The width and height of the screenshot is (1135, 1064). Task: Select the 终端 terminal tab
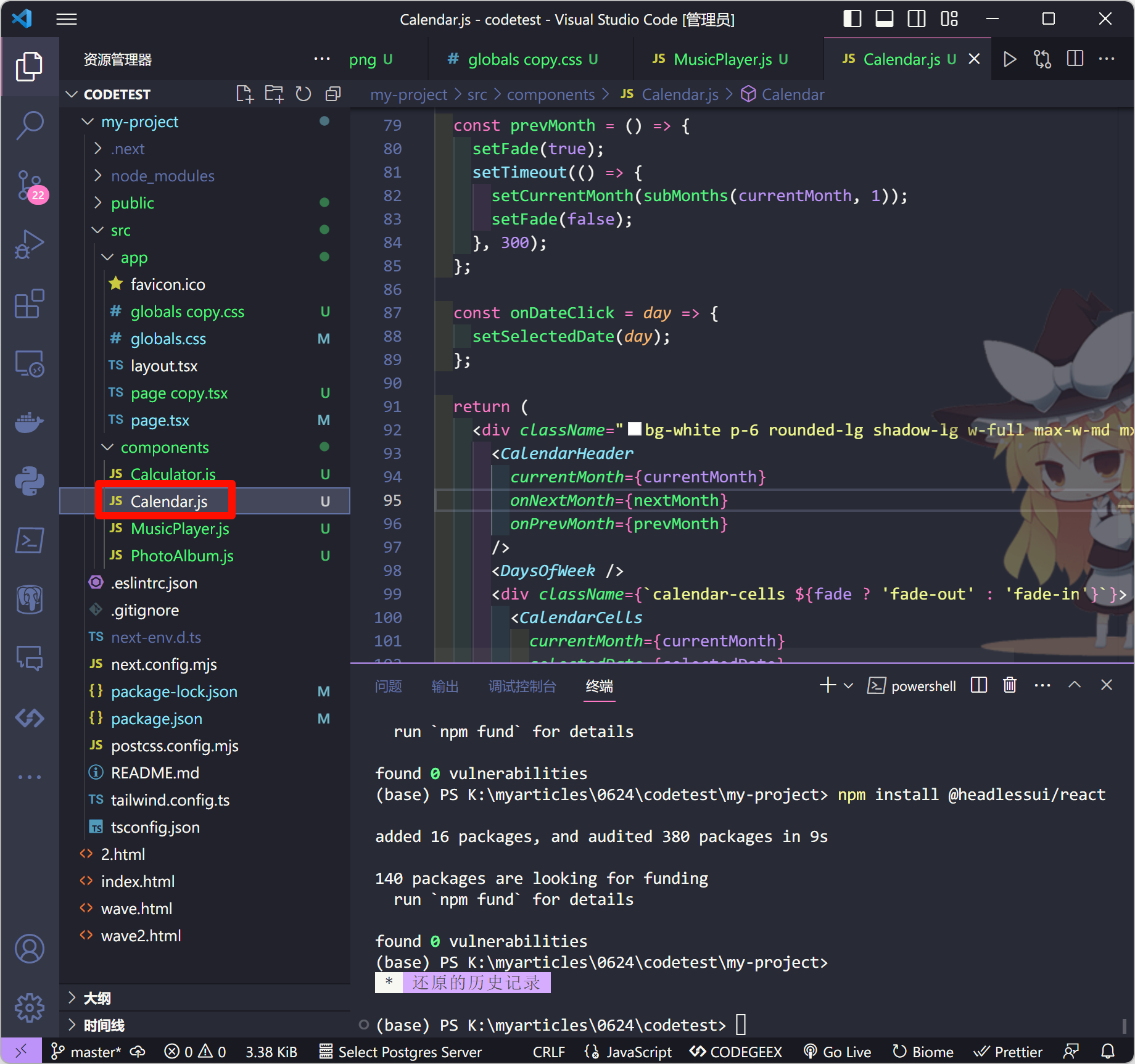click(x=600, y=687)
